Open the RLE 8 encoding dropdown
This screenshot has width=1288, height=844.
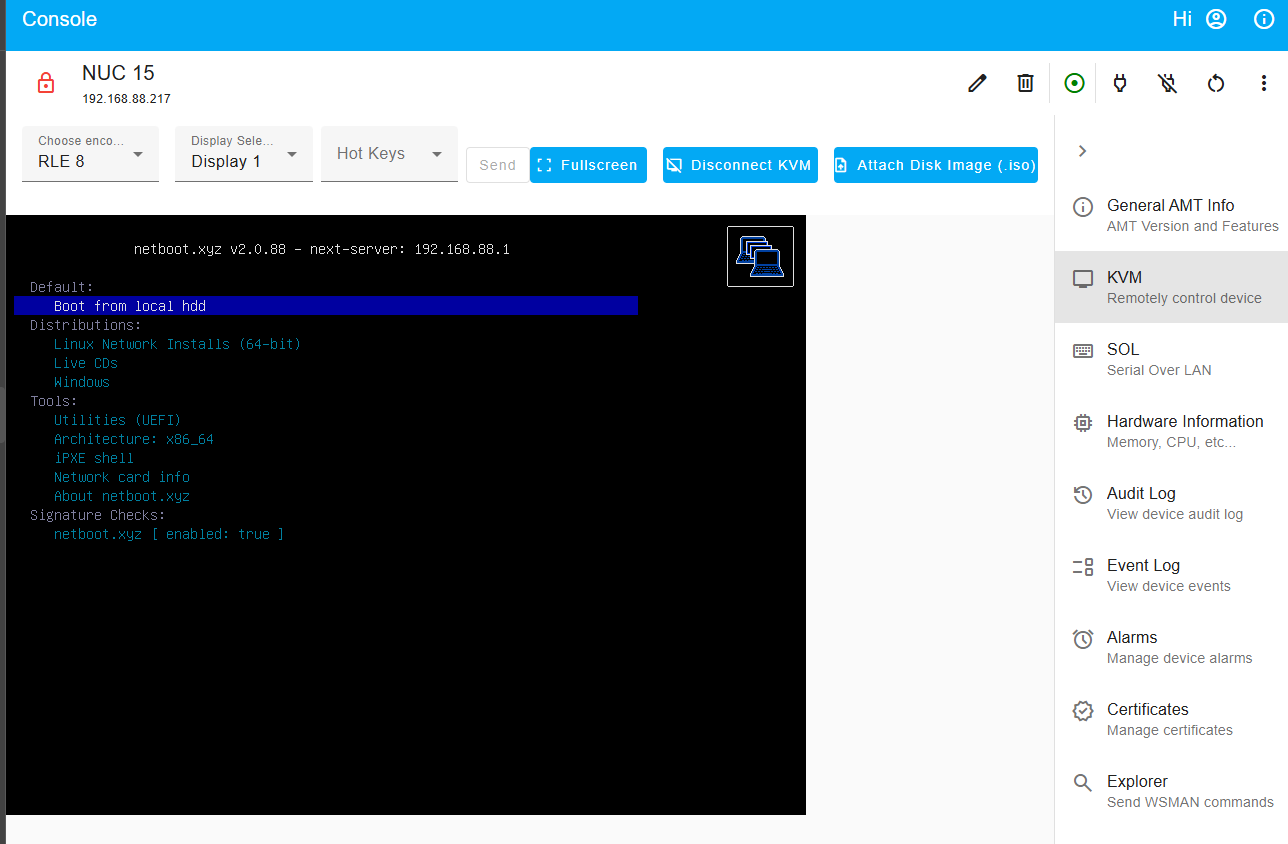(90, 154)
